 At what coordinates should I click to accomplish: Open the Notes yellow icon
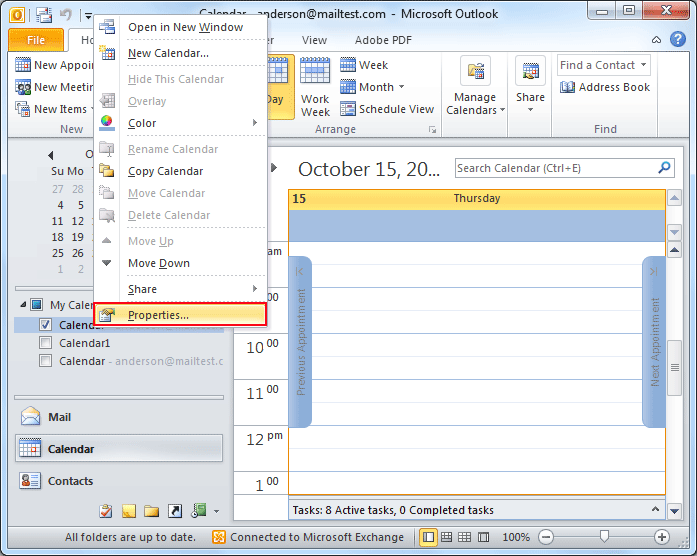(129, 512)
